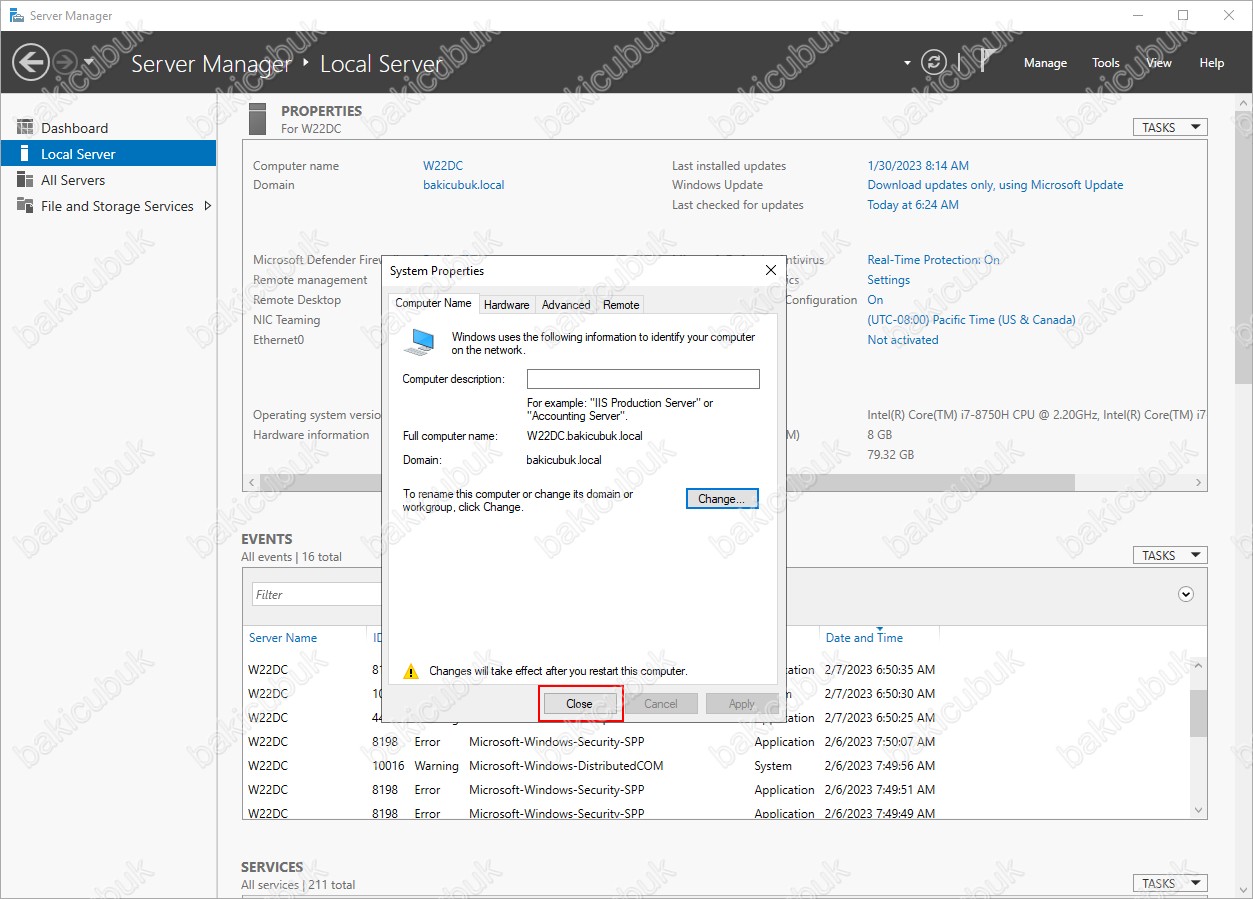Open the Manage menu
This screenshot has width=1253, height=899.
tap(1045, 63)
